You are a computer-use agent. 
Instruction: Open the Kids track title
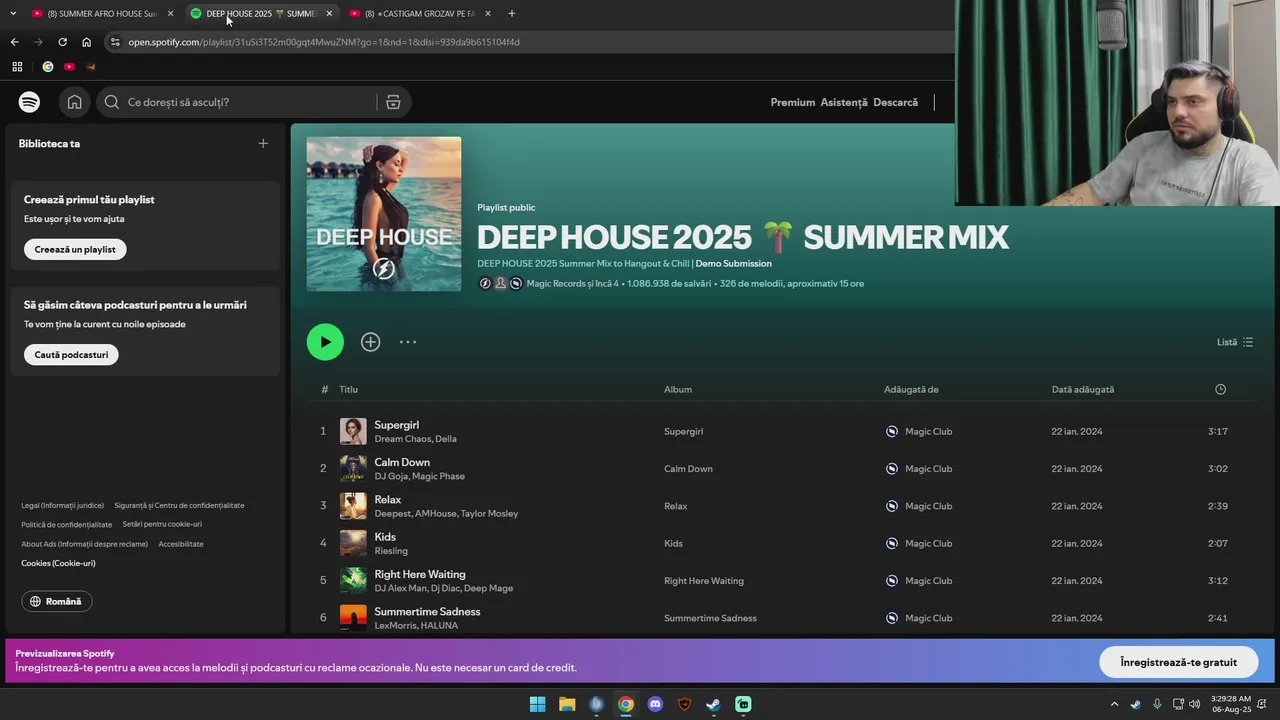coord(385,537)
